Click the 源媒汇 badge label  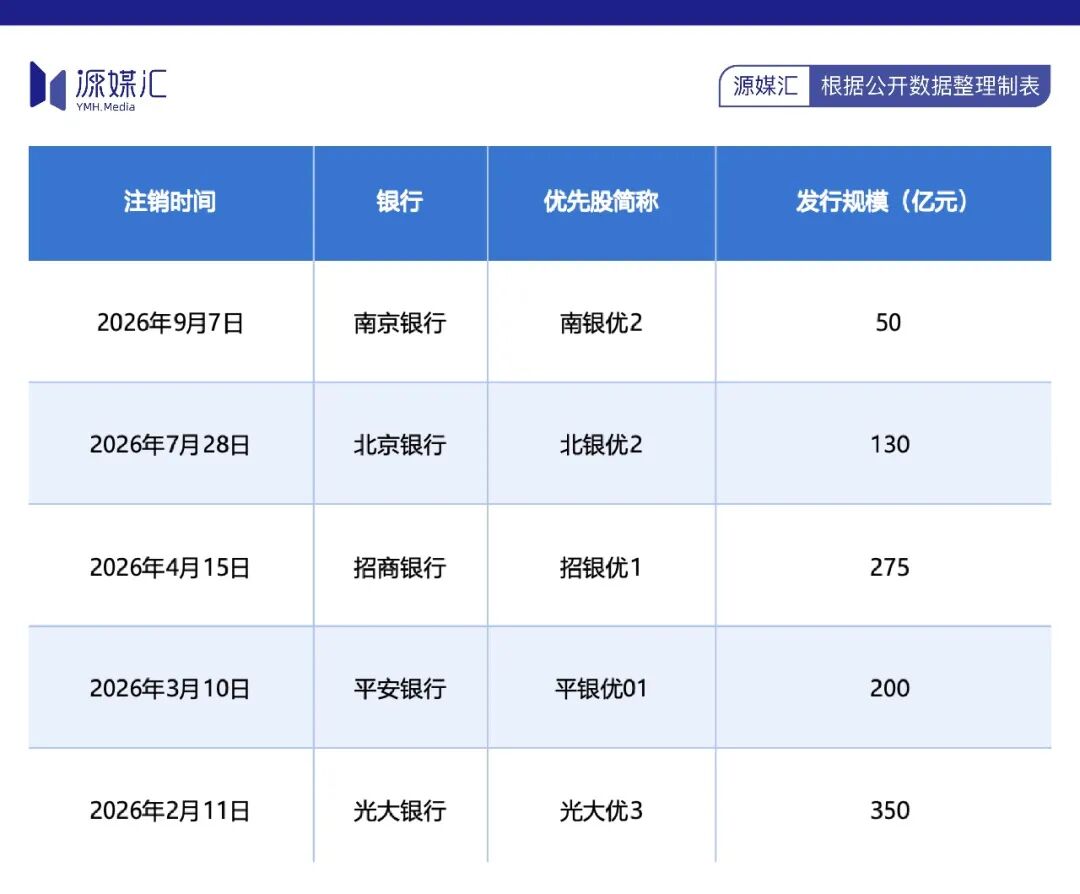(765, 86)
